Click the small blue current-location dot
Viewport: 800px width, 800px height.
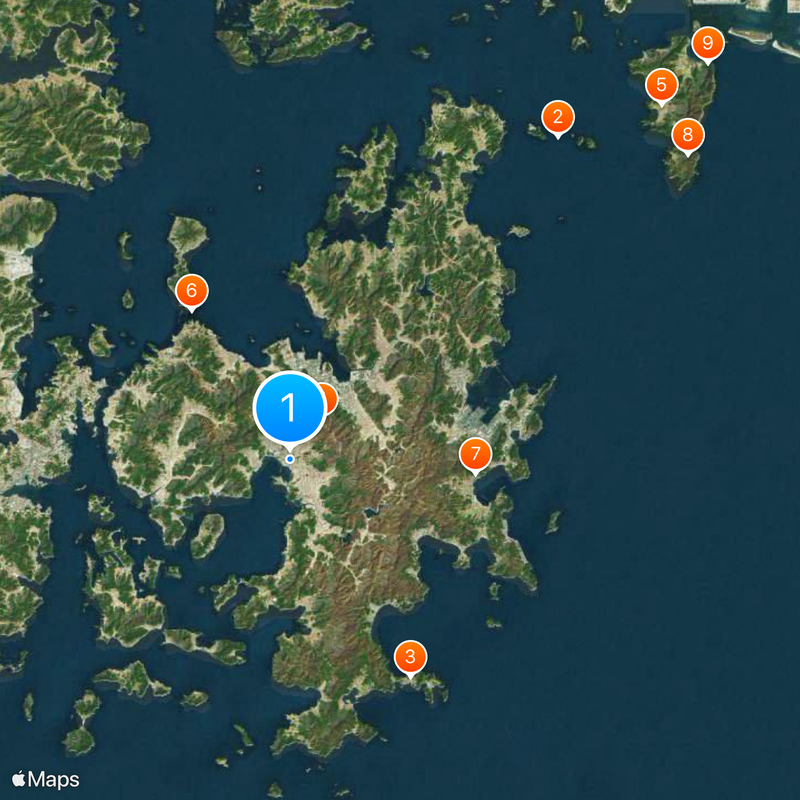pos(290,459)
